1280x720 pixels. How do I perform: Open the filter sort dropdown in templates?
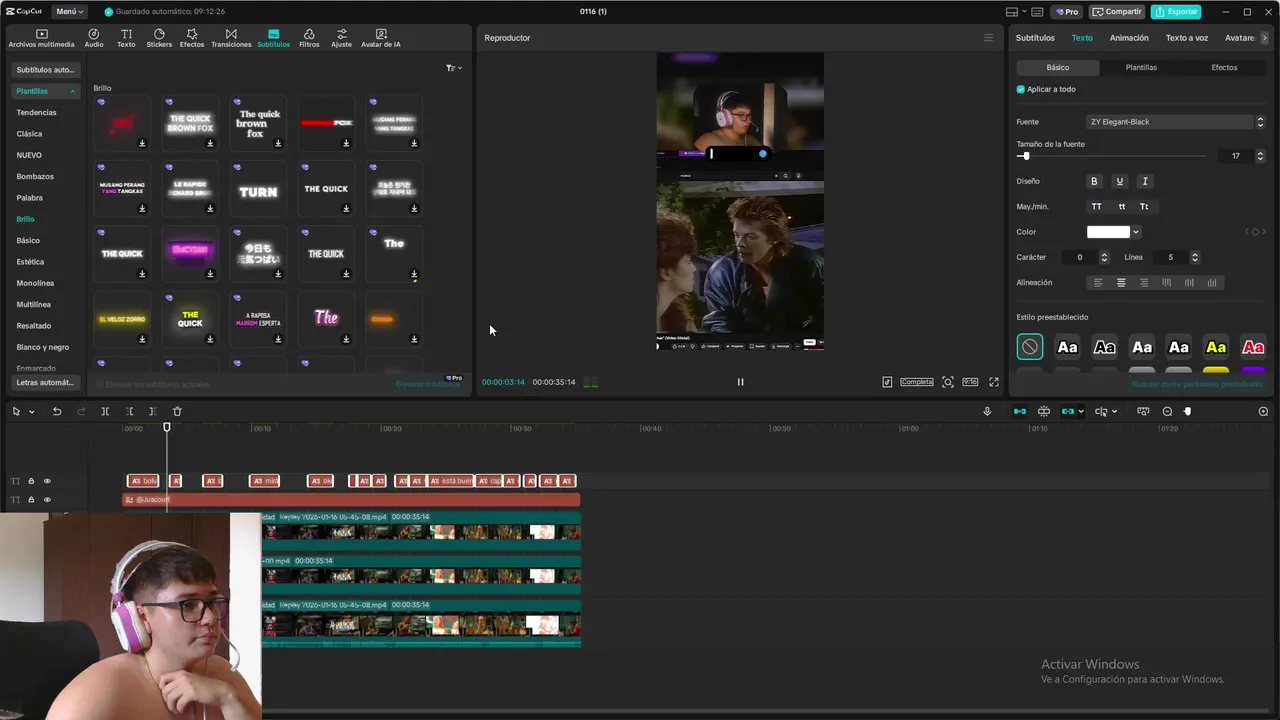(x=454, y=68)
